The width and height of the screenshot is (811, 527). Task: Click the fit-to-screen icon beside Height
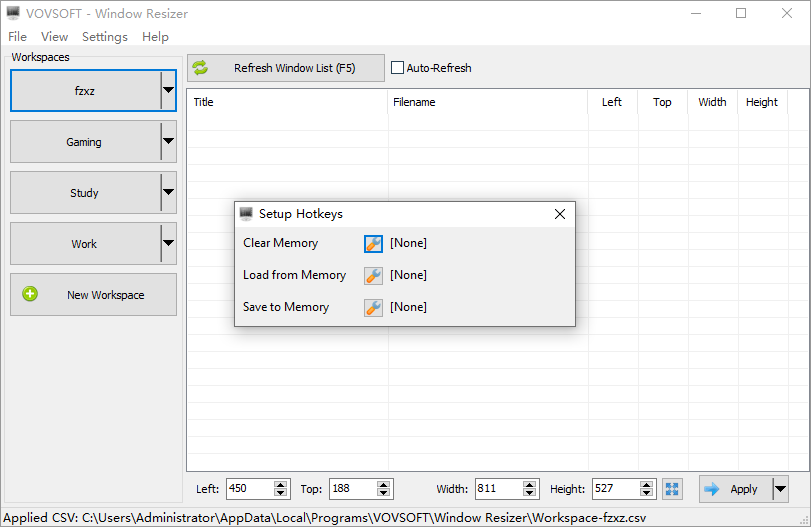point(672,489)
